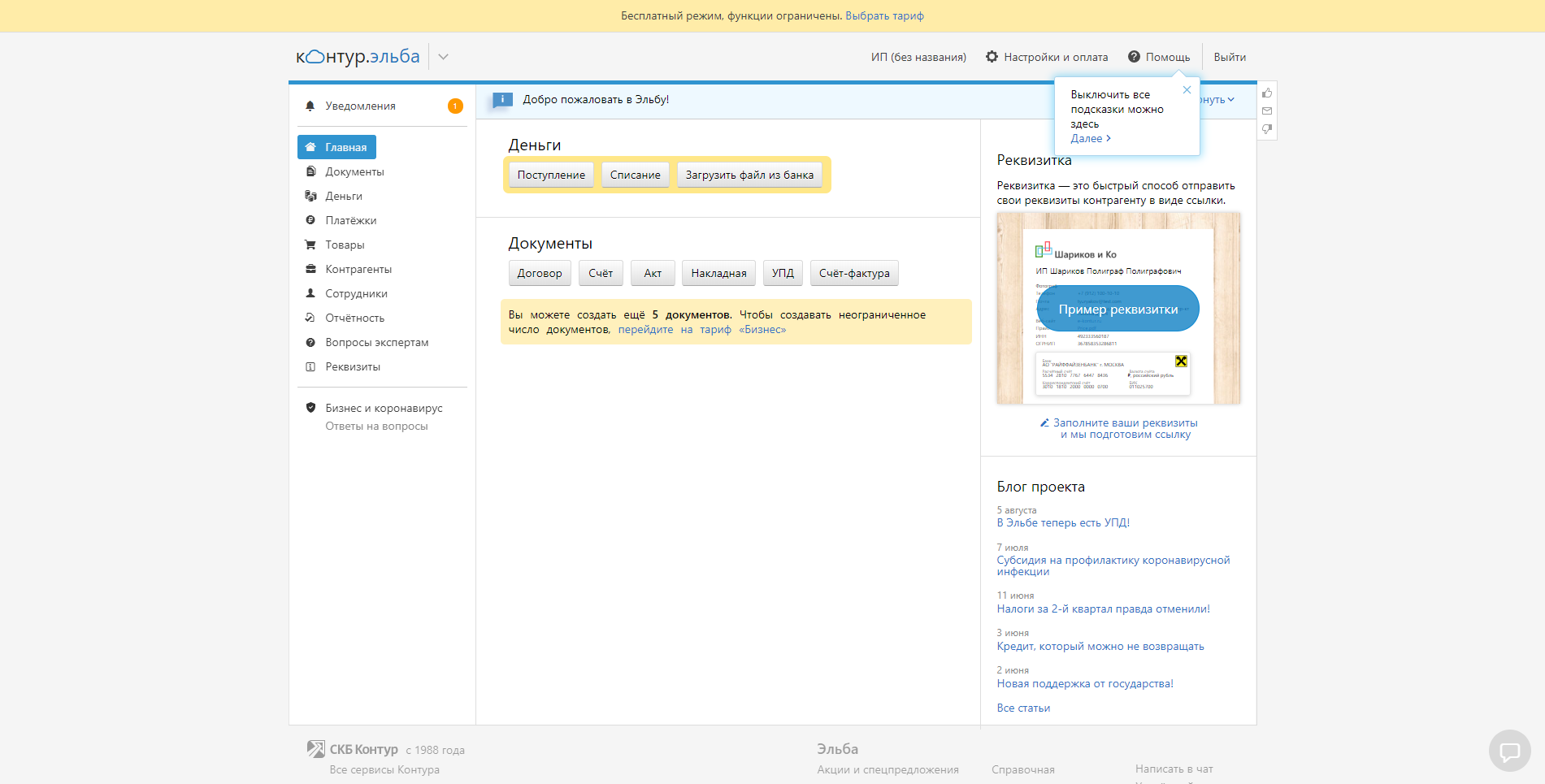Click the 5 августа blog date
Image resolution: width=1545 pixels, height=784 pixels.
tap(1017, 510)
